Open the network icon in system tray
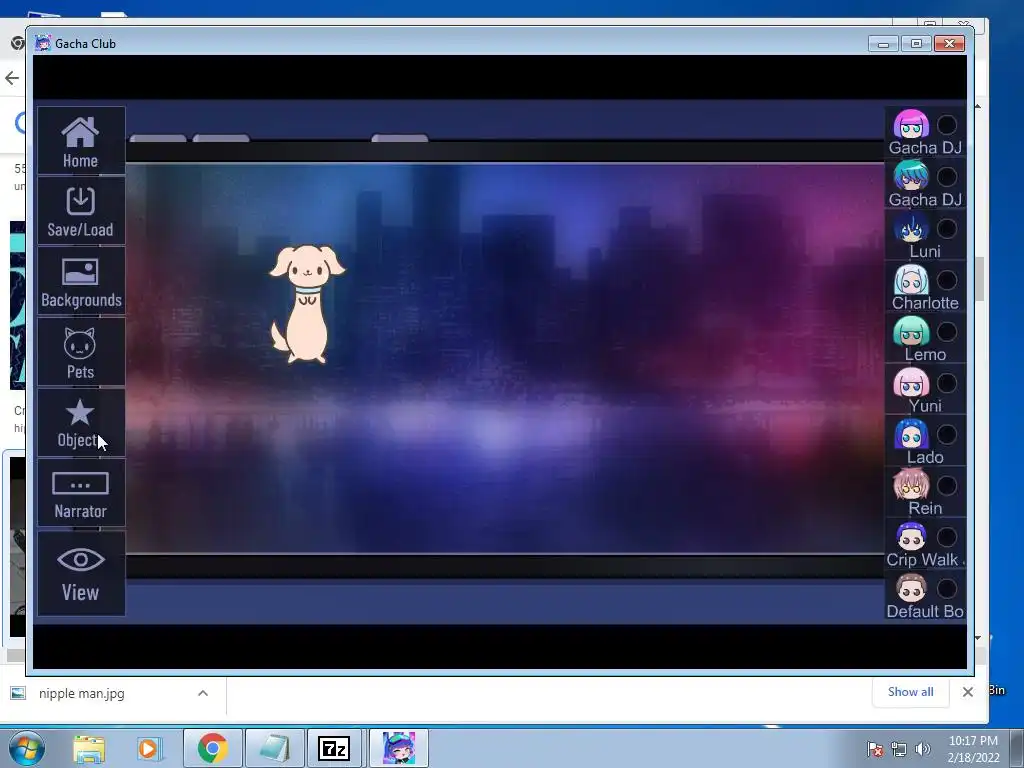This screenshot has width=1024, height=768. (x=899, y=749)
